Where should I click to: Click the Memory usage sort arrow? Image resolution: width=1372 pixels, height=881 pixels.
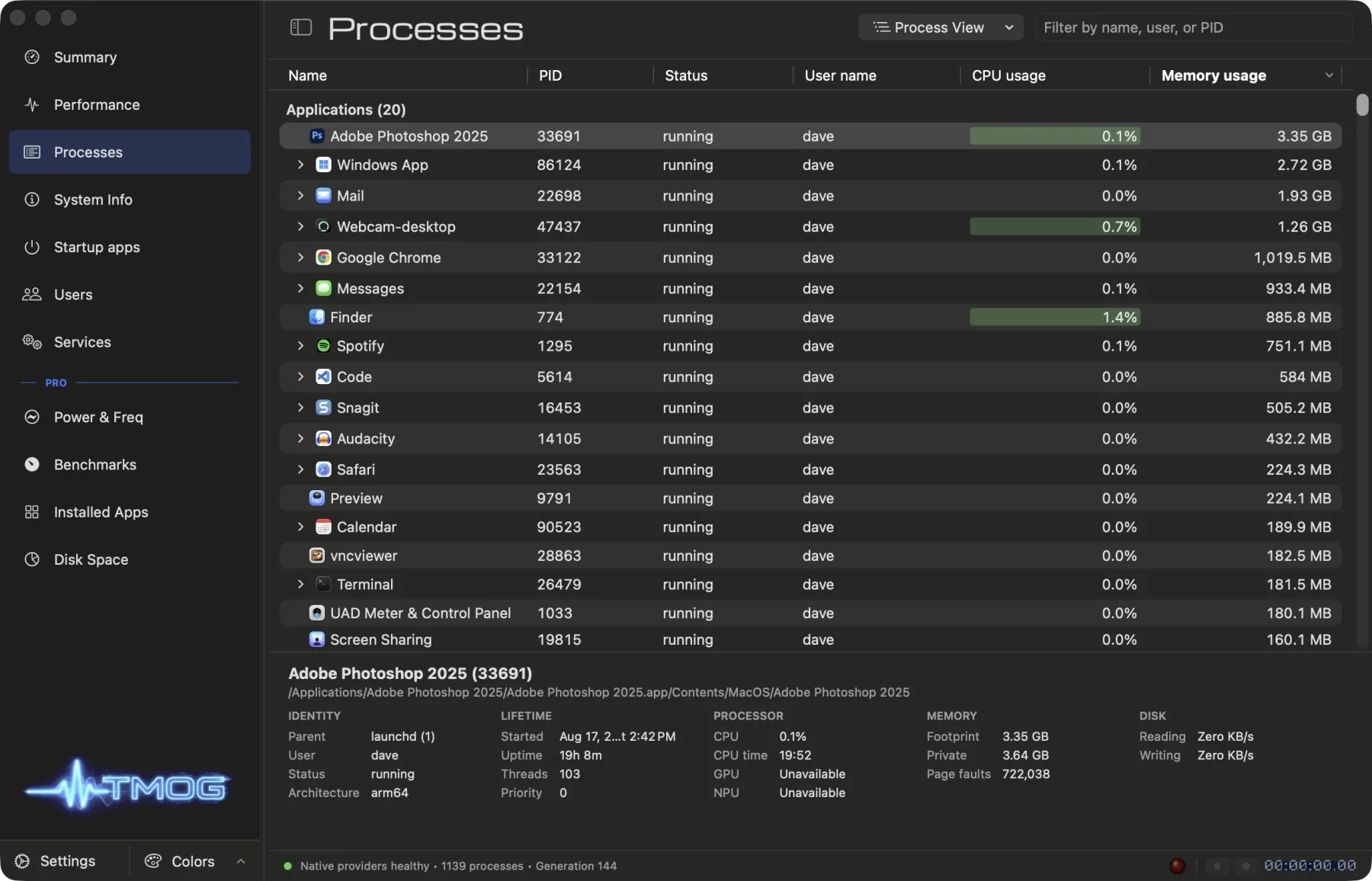(1329, 75)
